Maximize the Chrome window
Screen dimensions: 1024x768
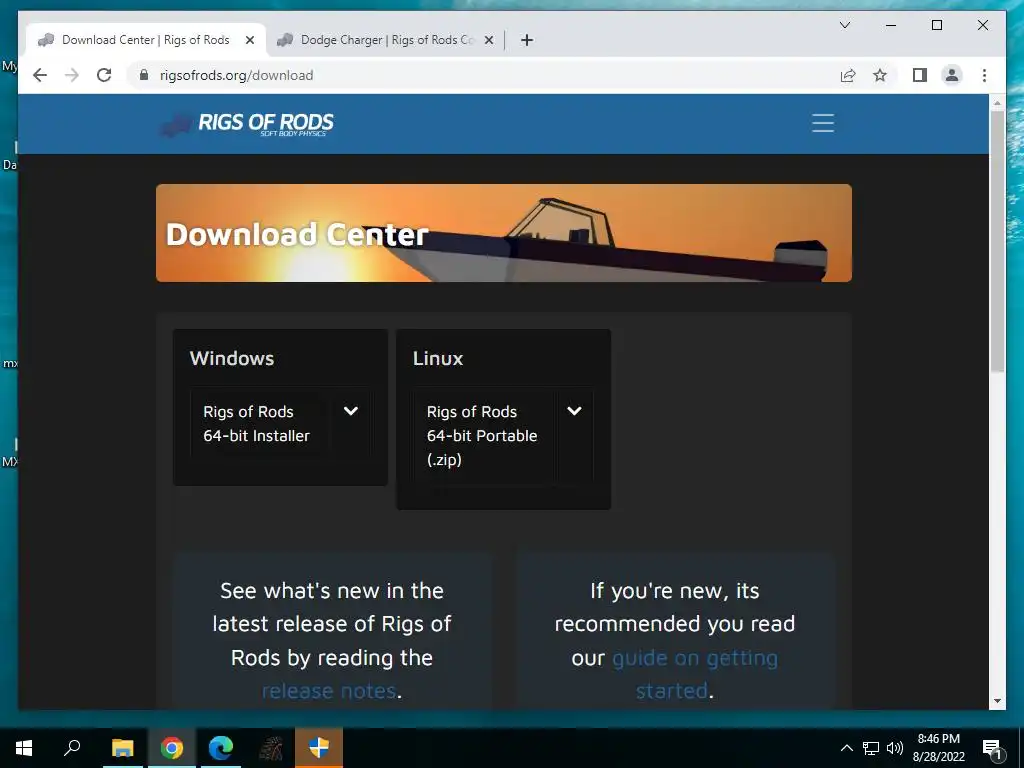(x=936, y=25)
